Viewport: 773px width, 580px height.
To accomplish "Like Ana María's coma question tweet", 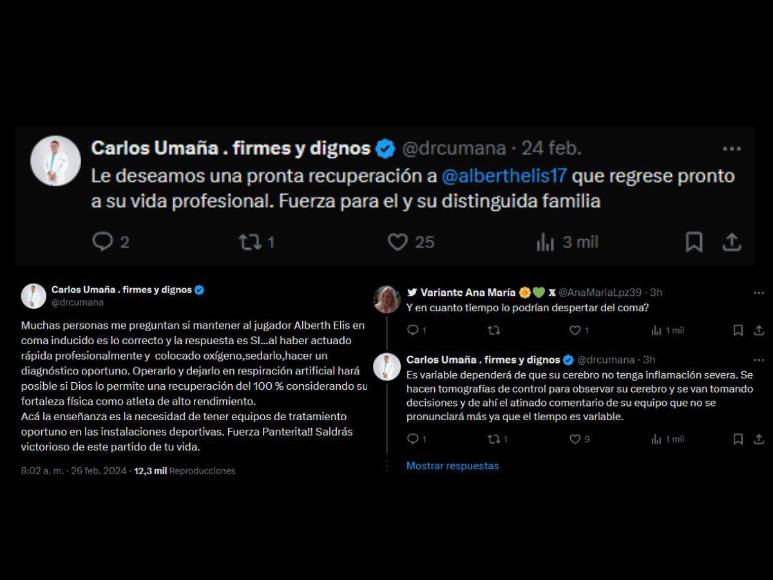I will 575,330.
